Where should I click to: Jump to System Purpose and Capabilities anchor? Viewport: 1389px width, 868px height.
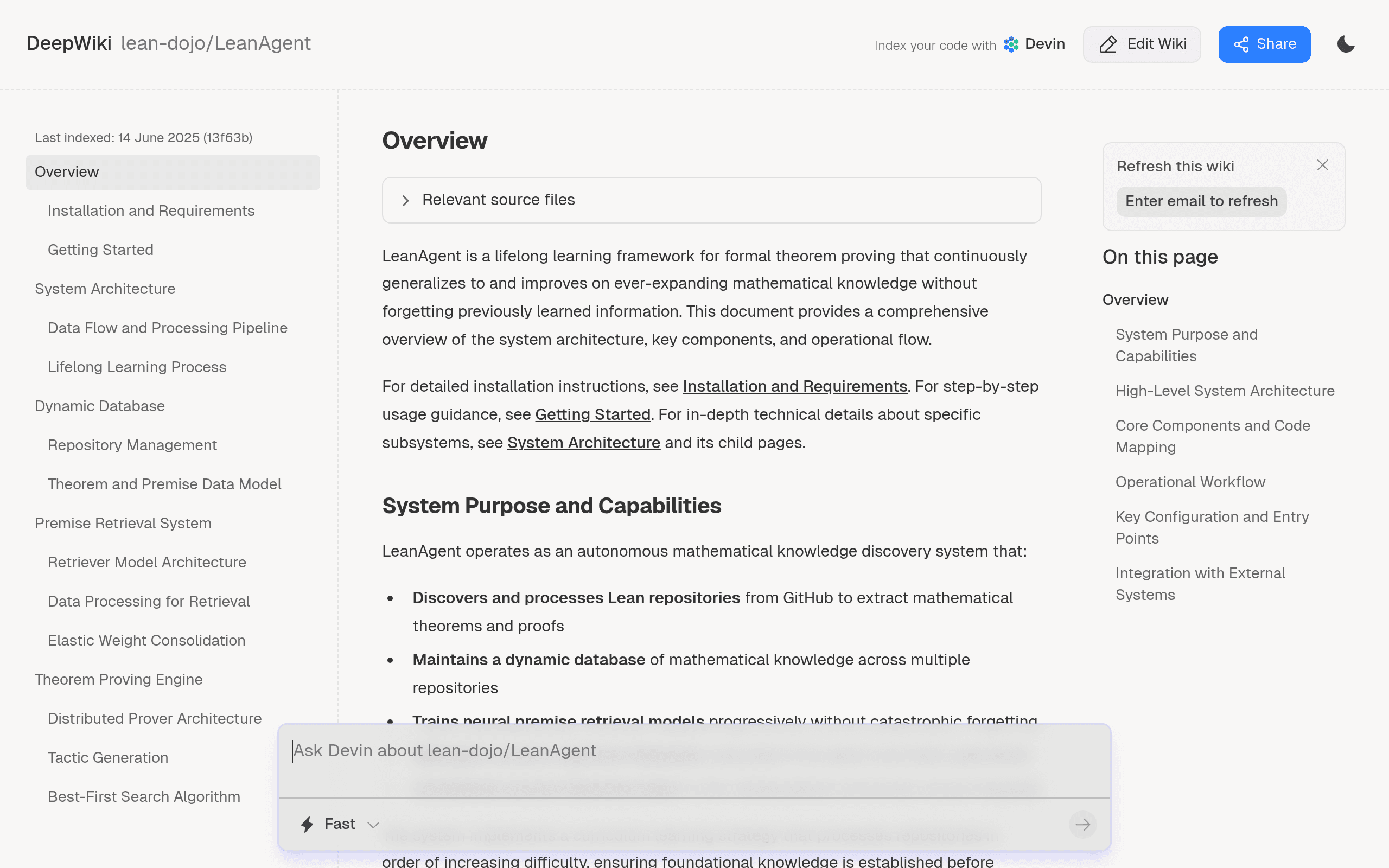(x=1187, y=345)
